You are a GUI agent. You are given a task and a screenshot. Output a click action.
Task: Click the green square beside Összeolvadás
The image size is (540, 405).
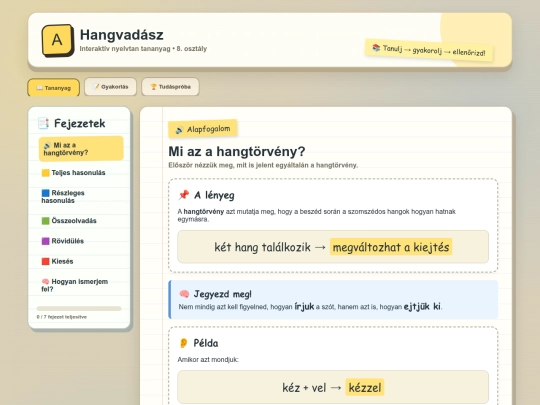pyautogui.click(x=45, y=221)
